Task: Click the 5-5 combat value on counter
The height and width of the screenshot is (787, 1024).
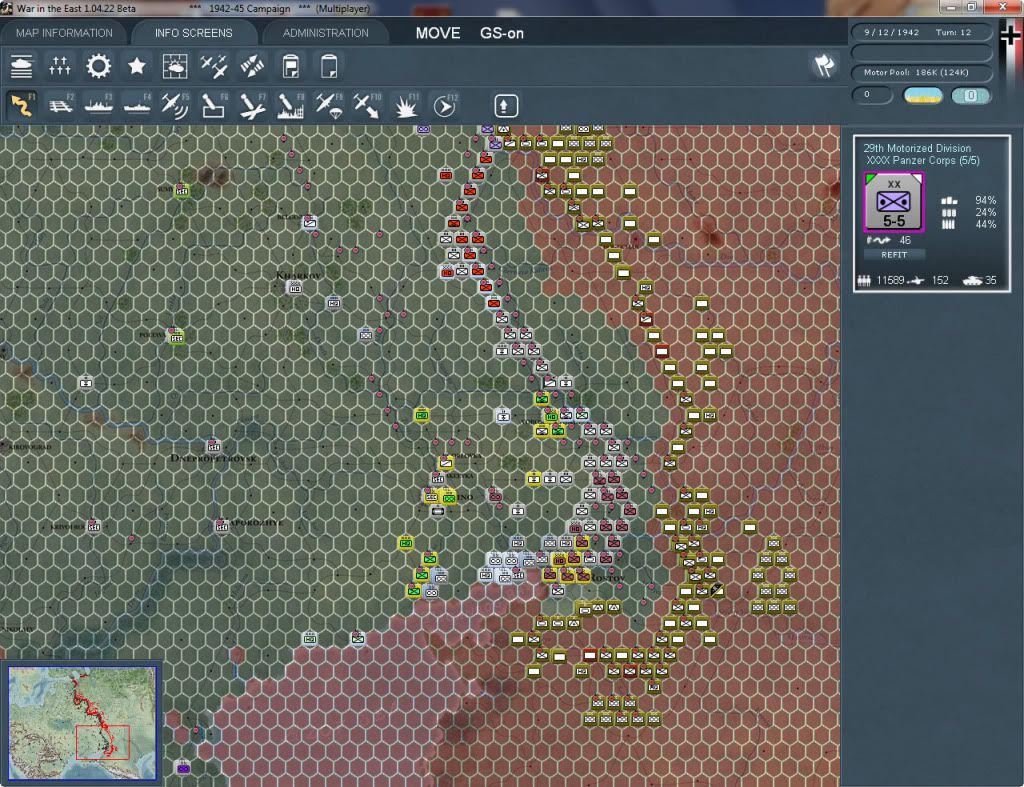Action: click(x=894, y=221)
